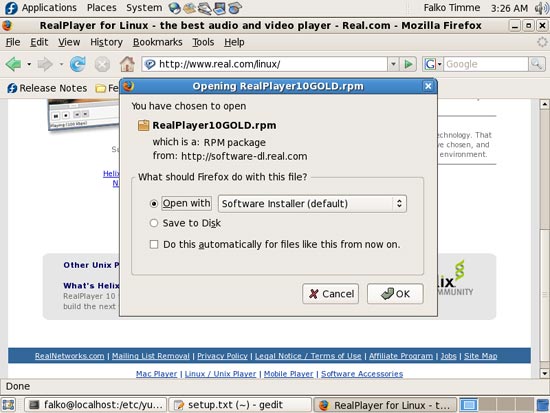Launch web browser from top panel globe icon
This screenshot has width=550, height=413.
(174, 8)
